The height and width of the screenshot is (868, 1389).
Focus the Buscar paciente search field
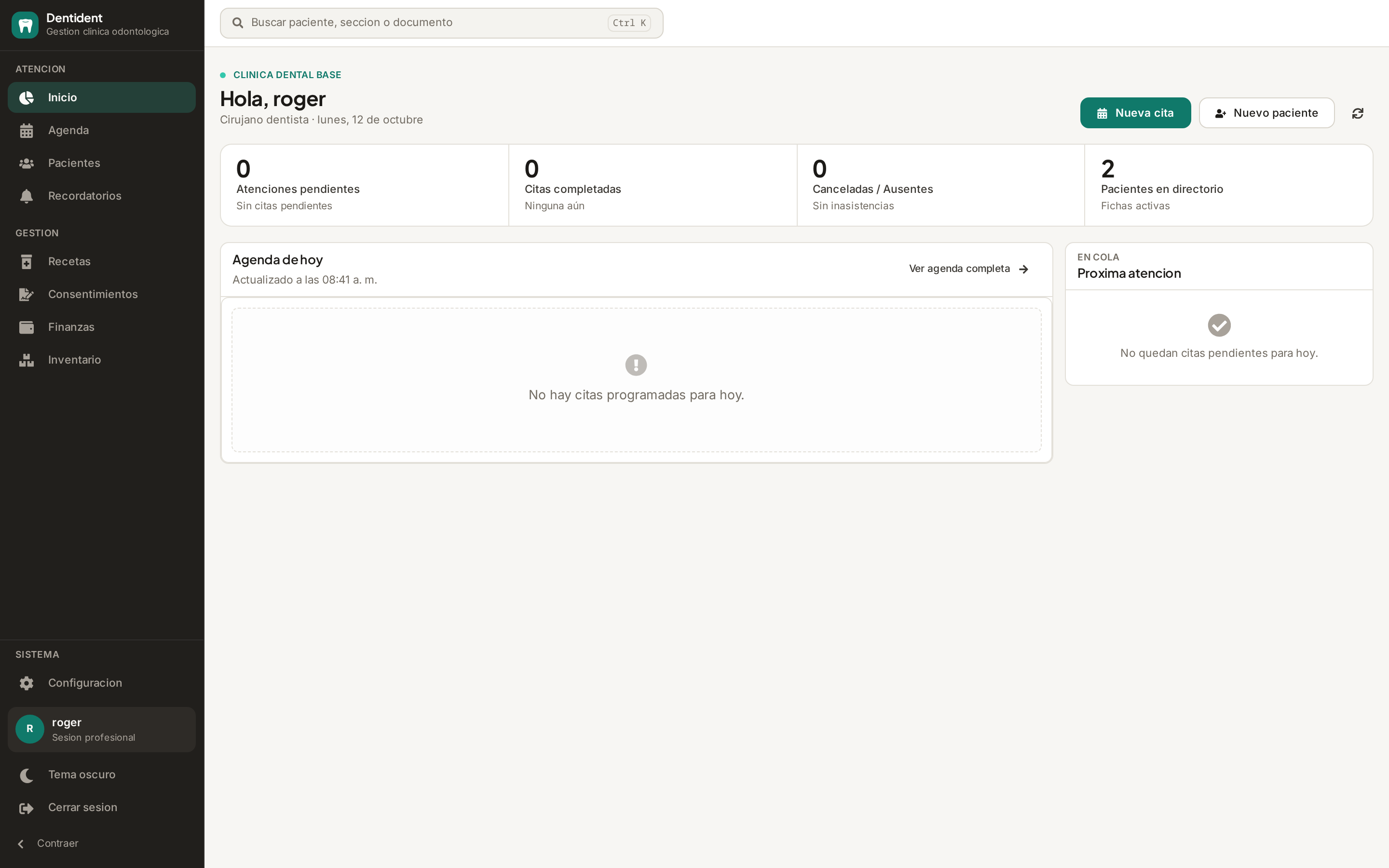pyautogui.click(x=441, y=23)
